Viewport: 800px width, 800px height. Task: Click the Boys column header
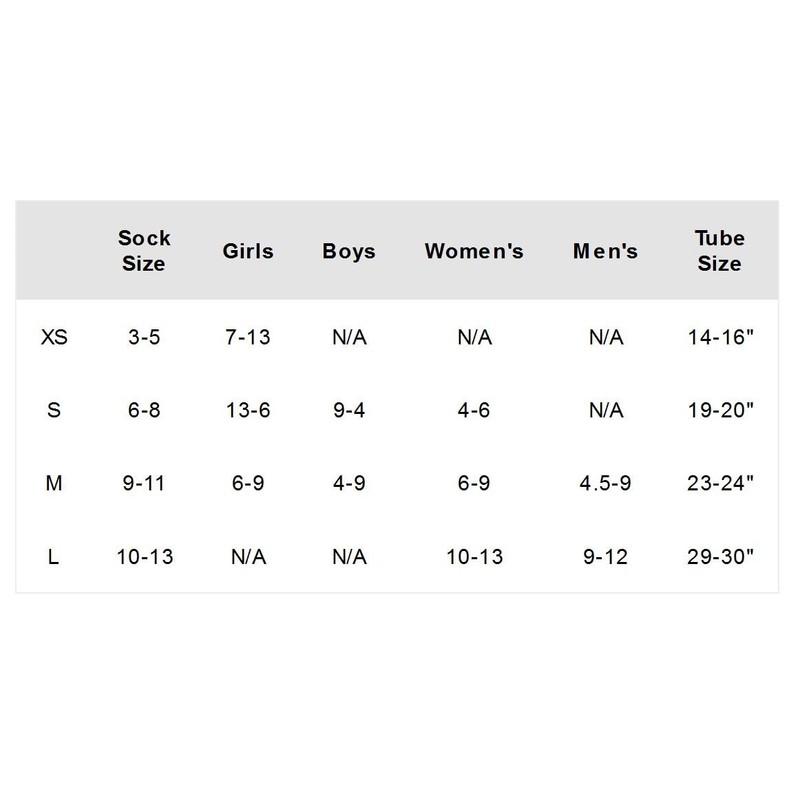coord(349,252)
